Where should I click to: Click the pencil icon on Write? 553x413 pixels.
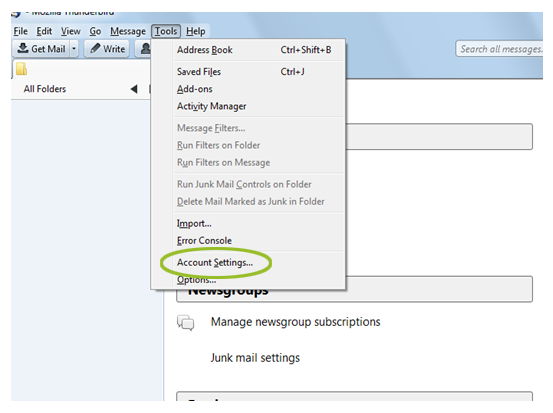click(95, 48)
